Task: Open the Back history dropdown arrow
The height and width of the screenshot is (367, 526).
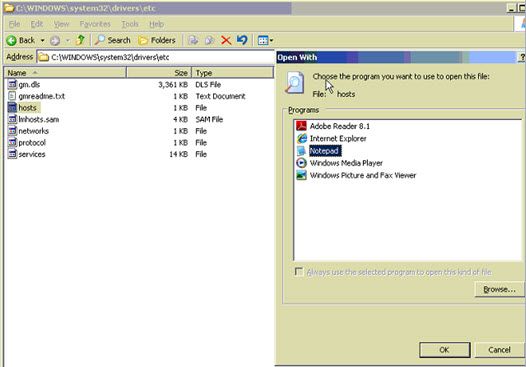Action: pos(43,41)
